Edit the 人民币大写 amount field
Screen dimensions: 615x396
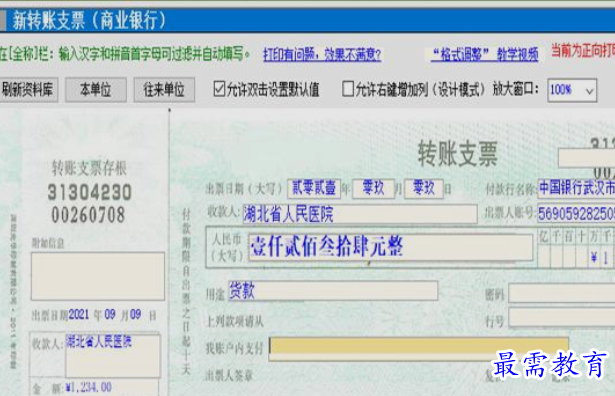pyautogui.click(x=390, y=247)
